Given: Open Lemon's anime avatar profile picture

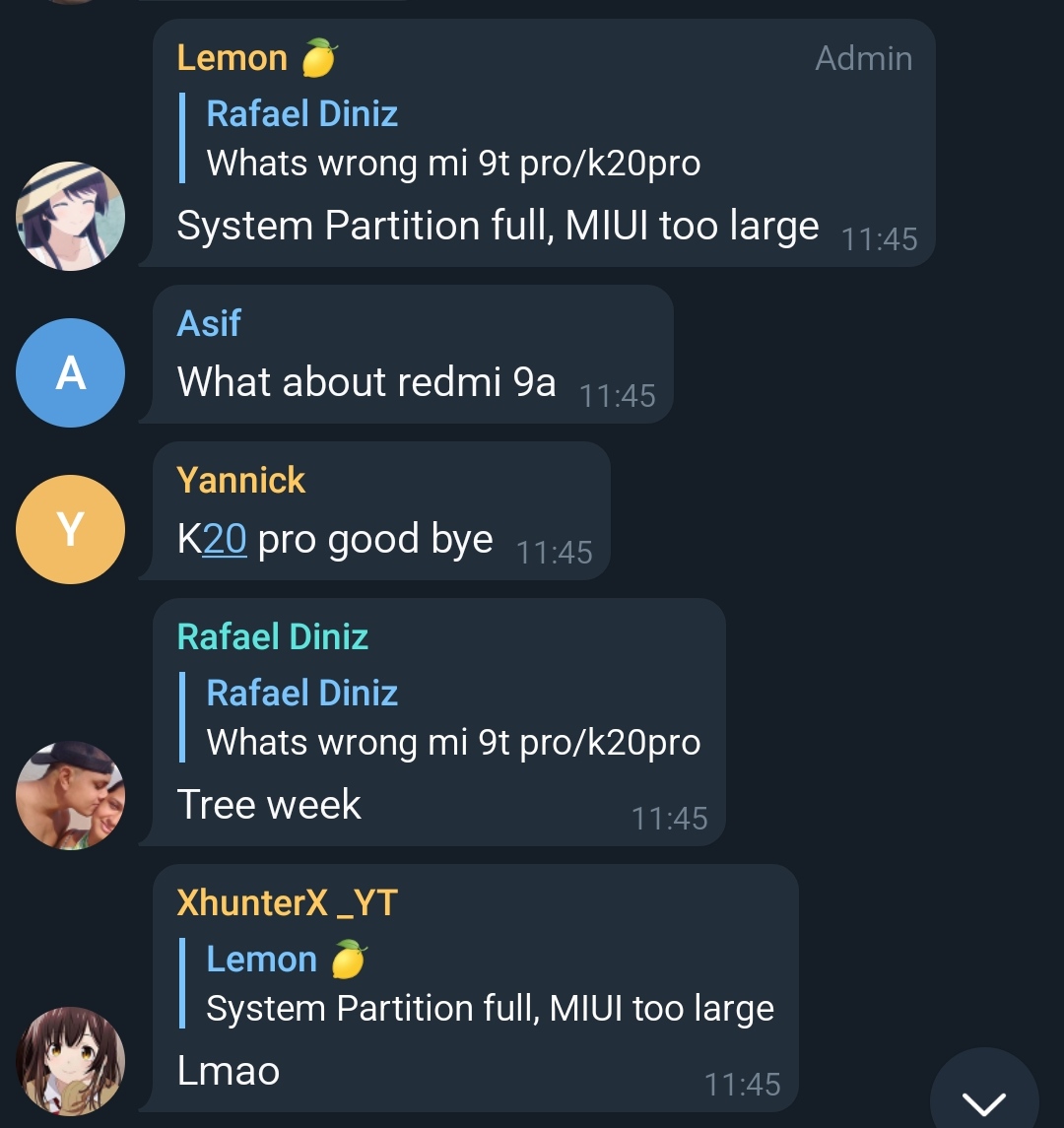Looking at the screenshot, I should point(71,216).
